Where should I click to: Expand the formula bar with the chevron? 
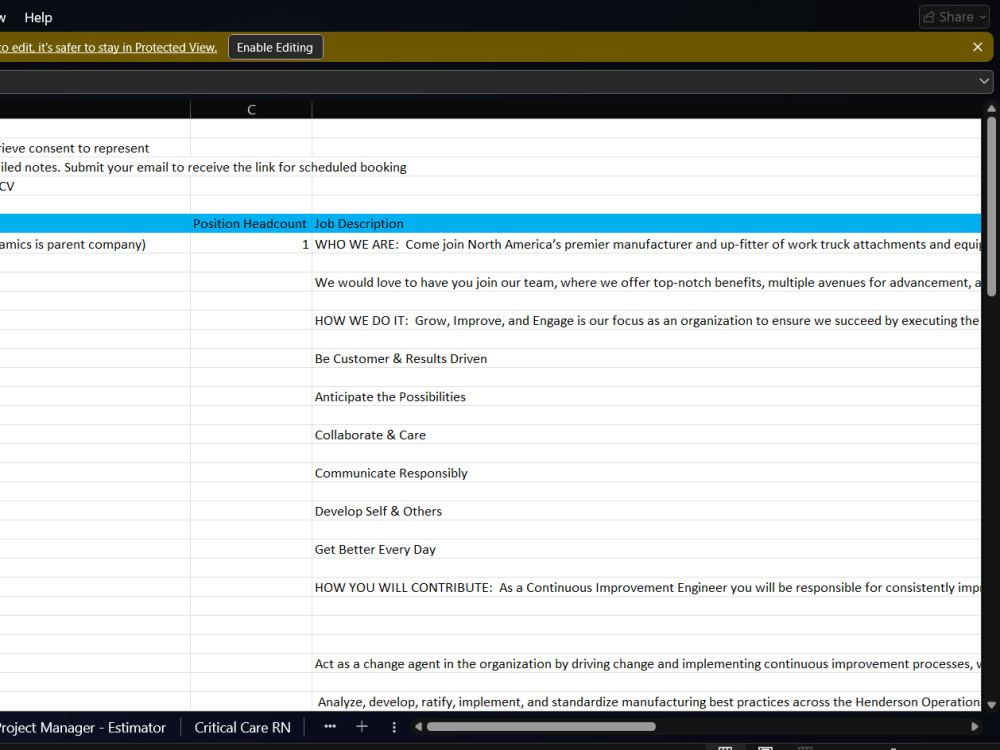pos(984,81)
